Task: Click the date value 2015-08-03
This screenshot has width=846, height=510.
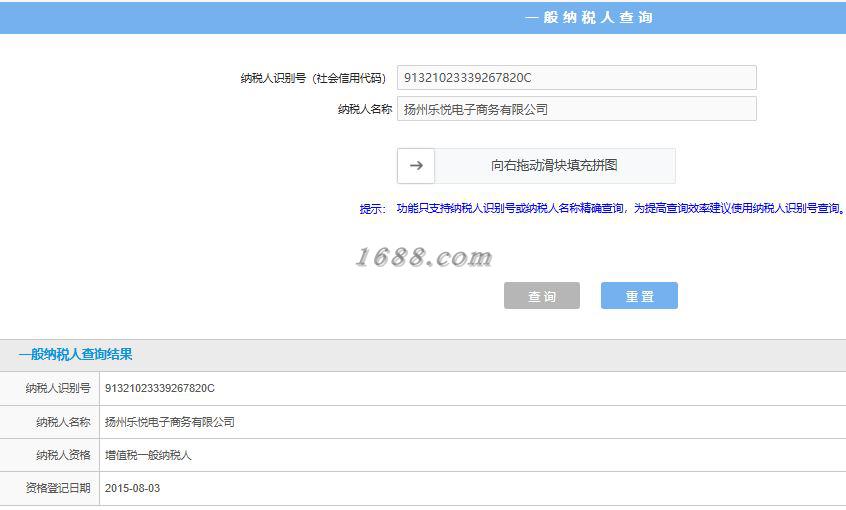Action: pos(132,488)
